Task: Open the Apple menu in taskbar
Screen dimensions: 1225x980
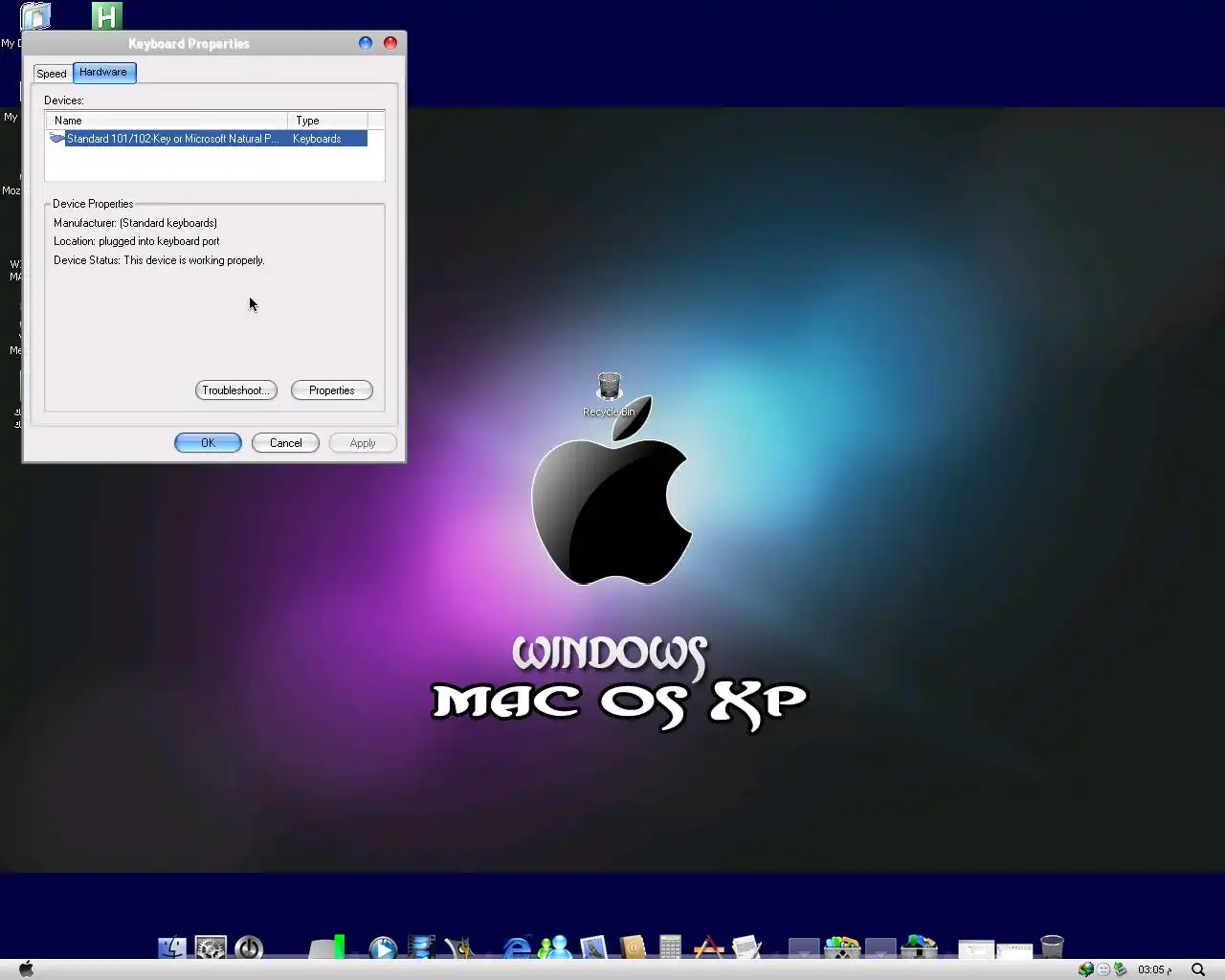Action: (27, 969)
